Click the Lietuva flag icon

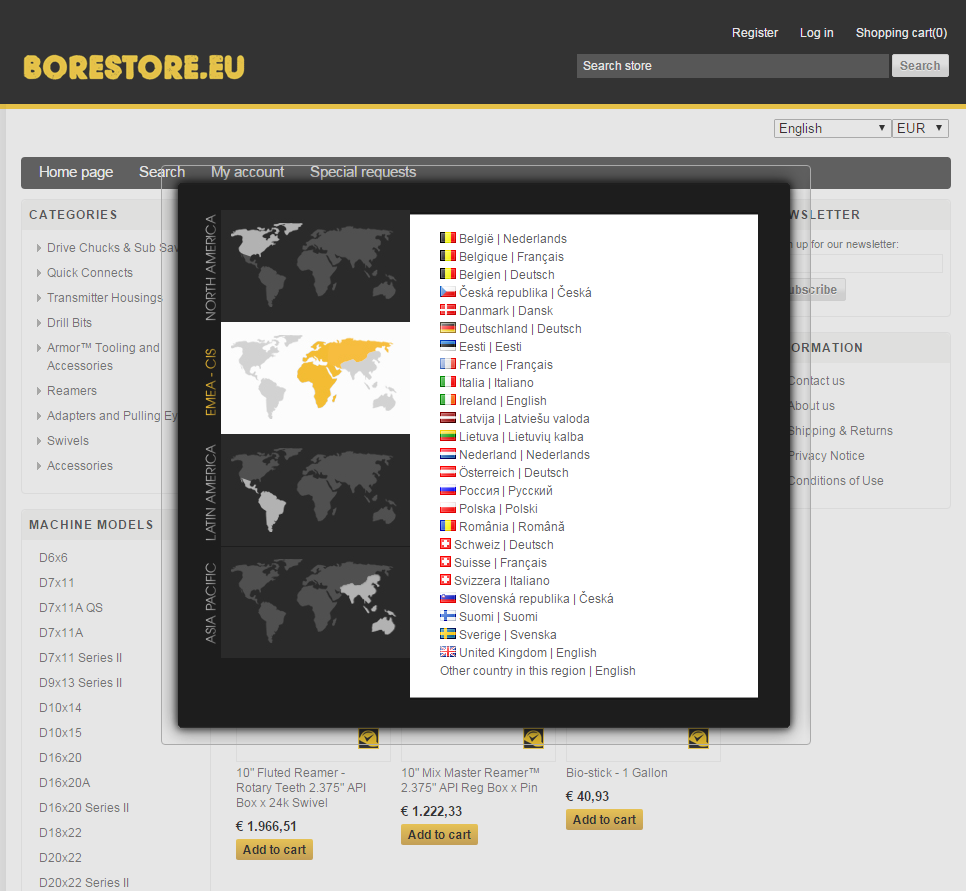[x=448, y=436]
